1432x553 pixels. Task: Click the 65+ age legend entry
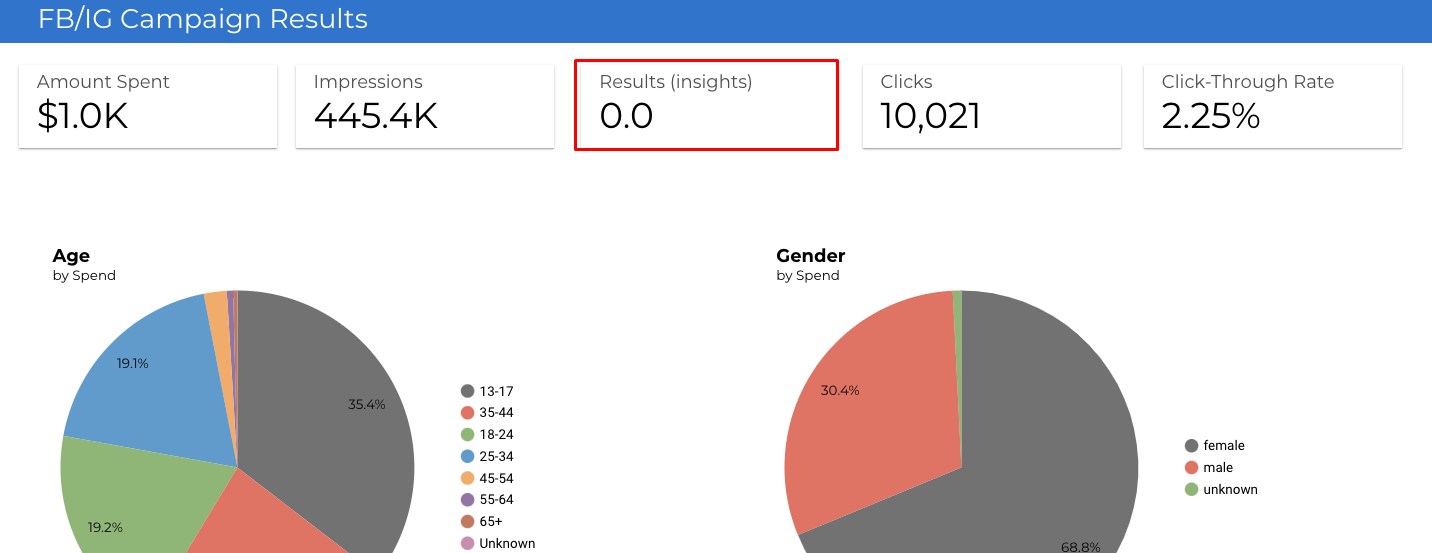489,522
